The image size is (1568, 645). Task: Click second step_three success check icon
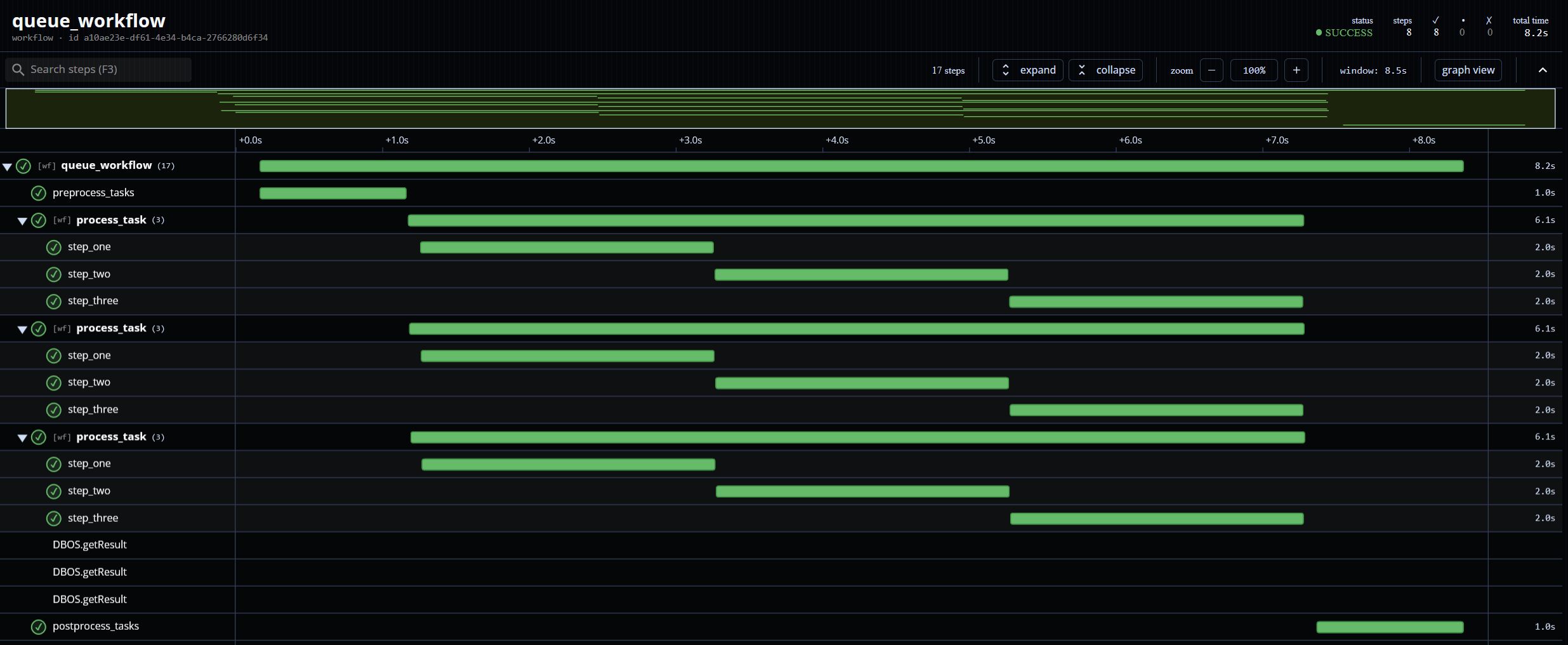54,410
